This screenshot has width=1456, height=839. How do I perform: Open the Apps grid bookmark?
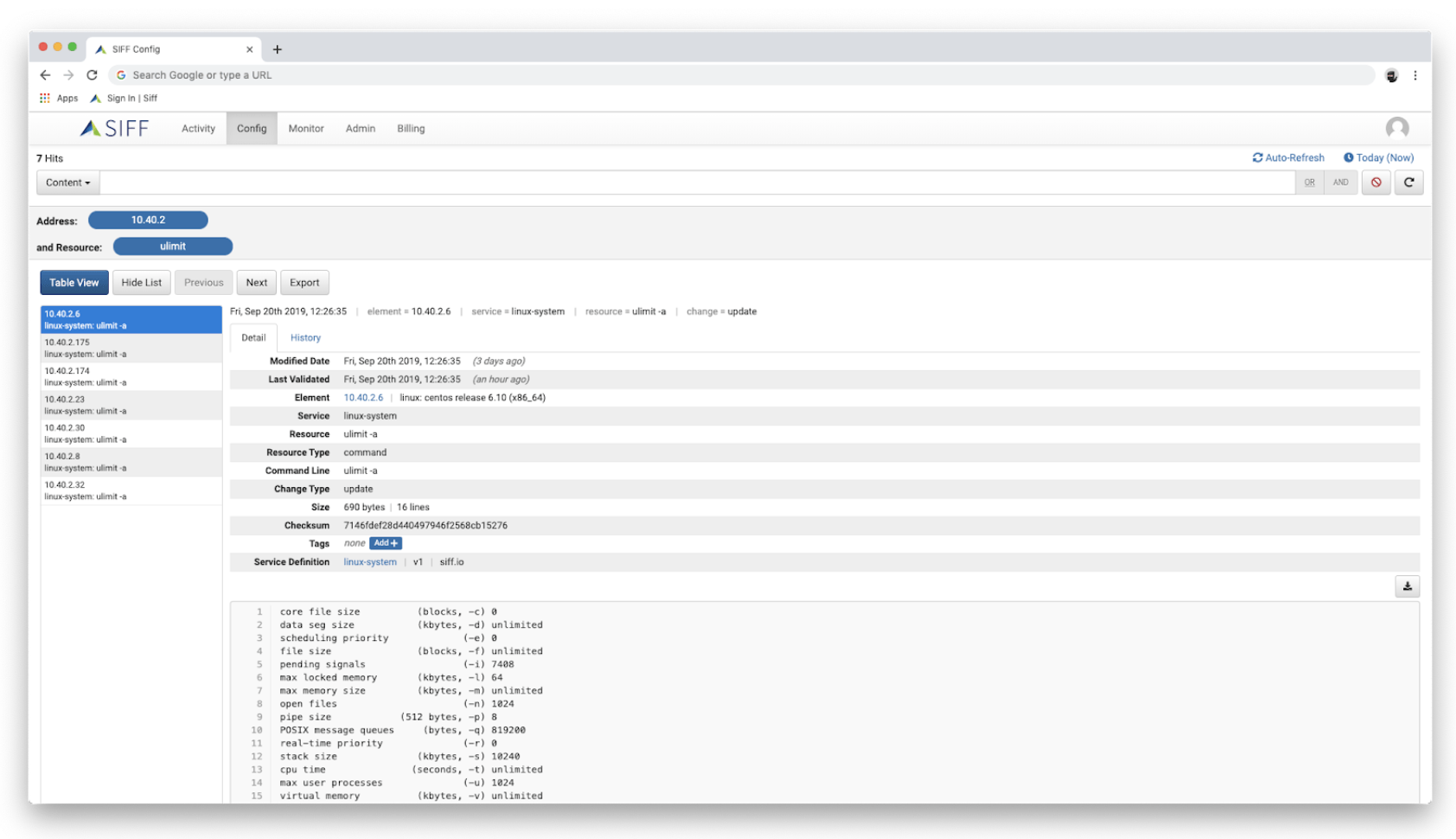[59, 98]
